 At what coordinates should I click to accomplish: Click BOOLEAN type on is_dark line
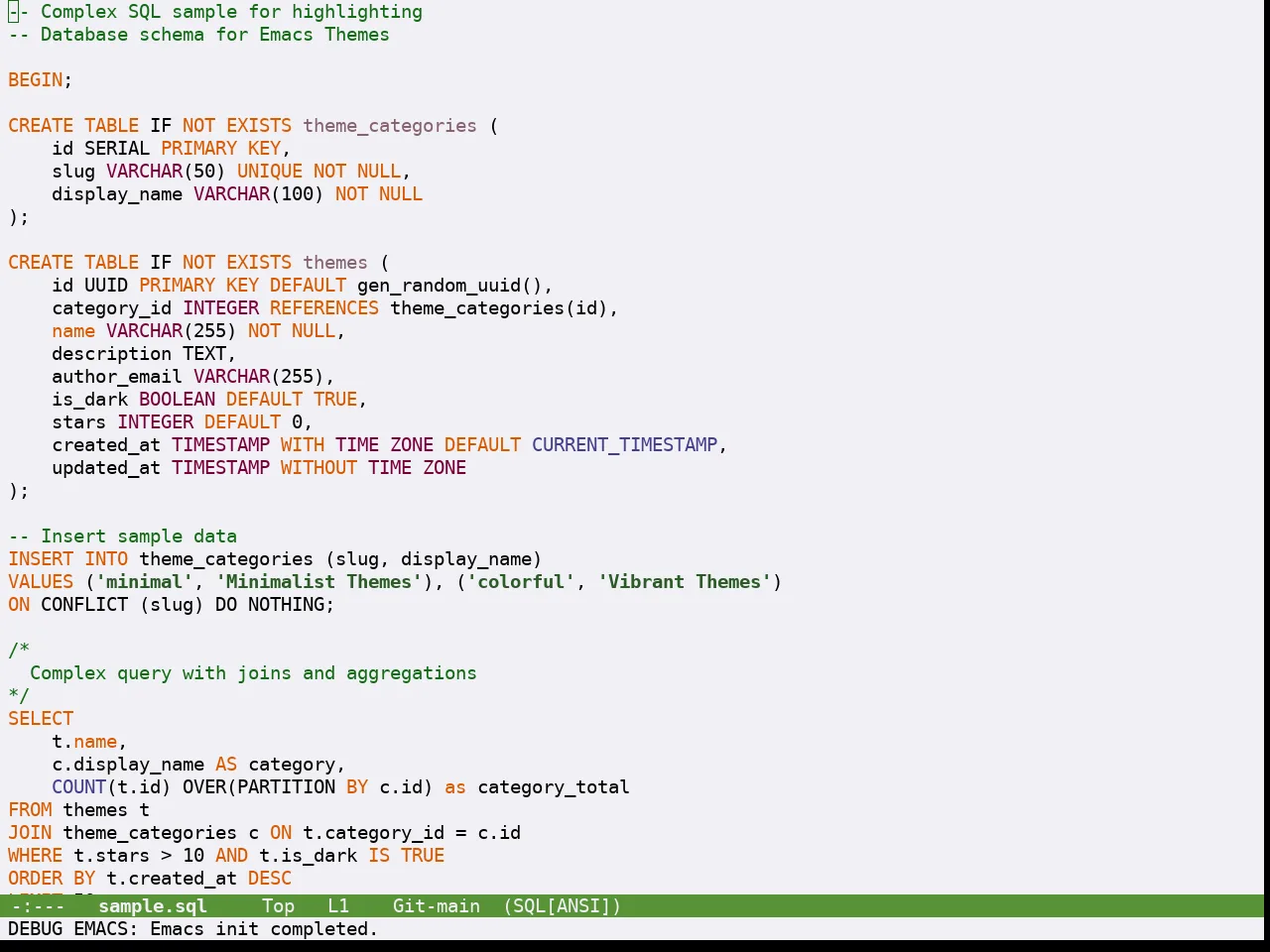coord(177,400)
